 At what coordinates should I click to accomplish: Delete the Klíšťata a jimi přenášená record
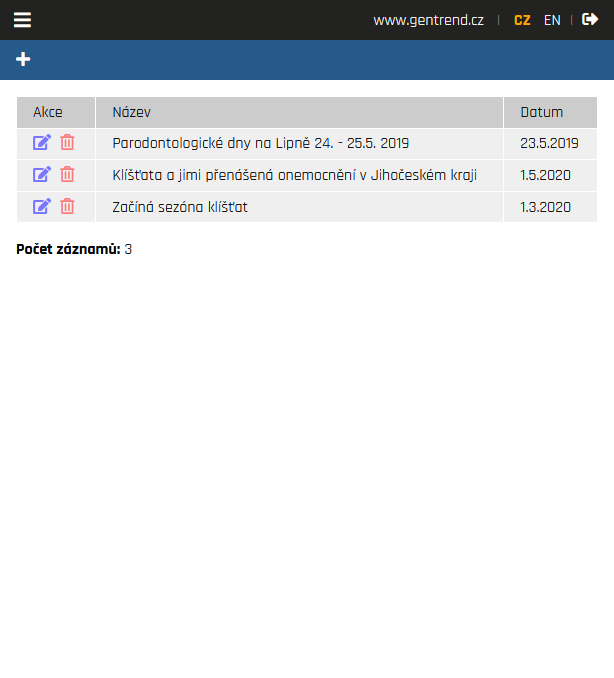point(67,175)
